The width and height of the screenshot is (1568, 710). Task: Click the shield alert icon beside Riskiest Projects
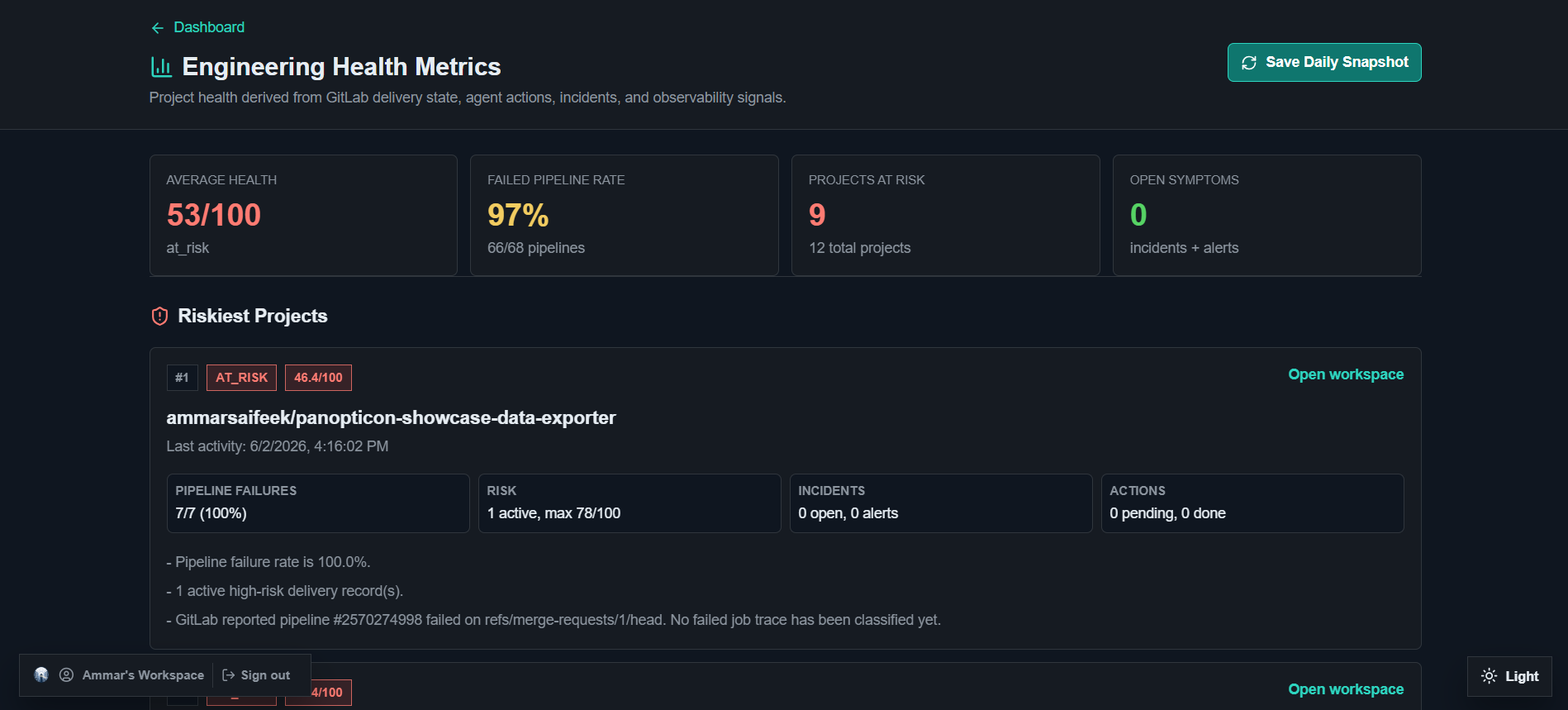[160, 317]
